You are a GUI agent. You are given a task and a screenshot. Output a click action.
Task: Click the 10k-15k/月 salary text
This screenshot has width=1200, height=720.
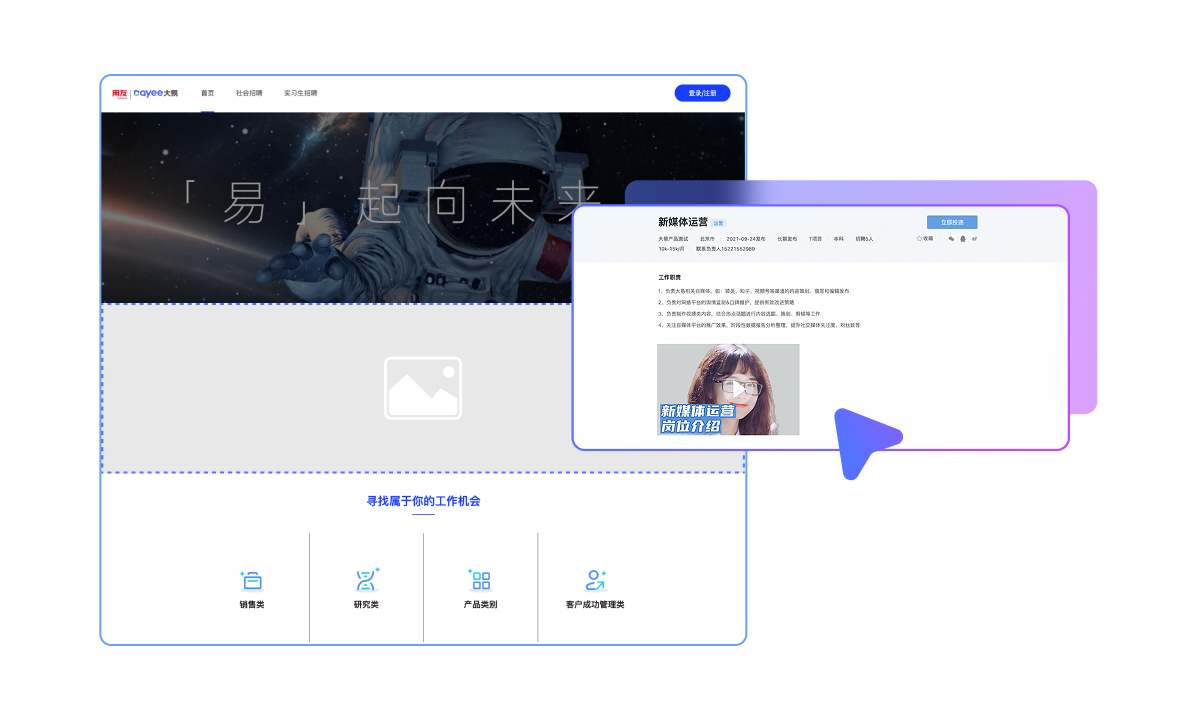[x=671, y=249]
